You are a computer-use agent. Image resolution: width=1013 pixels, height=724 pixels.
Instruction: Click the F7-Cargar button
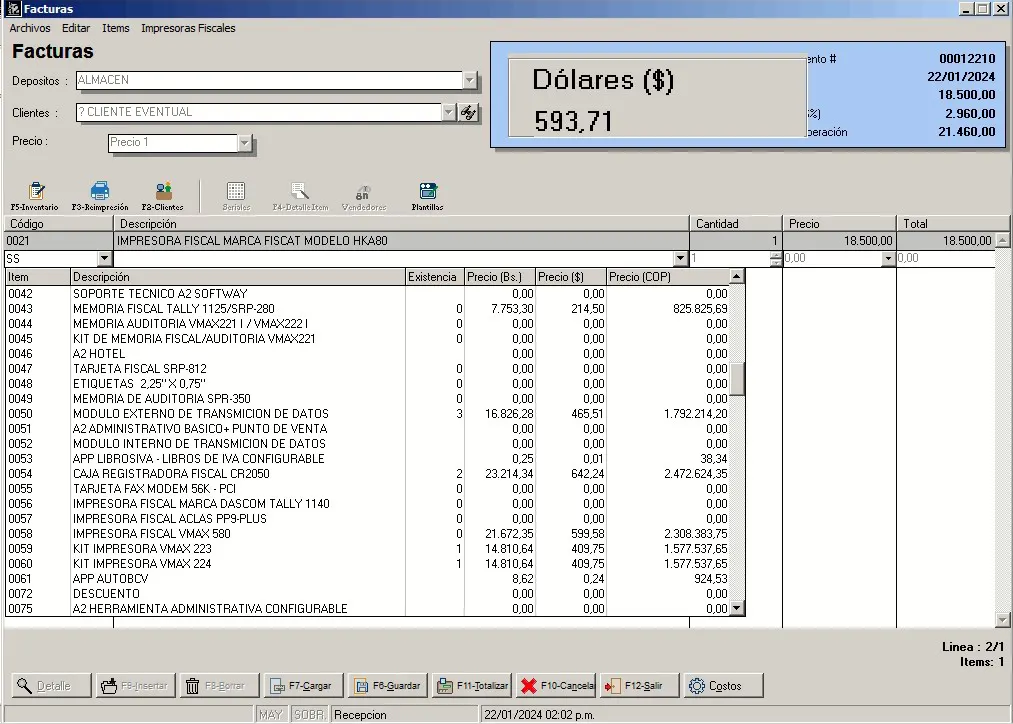tap(303, 685)
